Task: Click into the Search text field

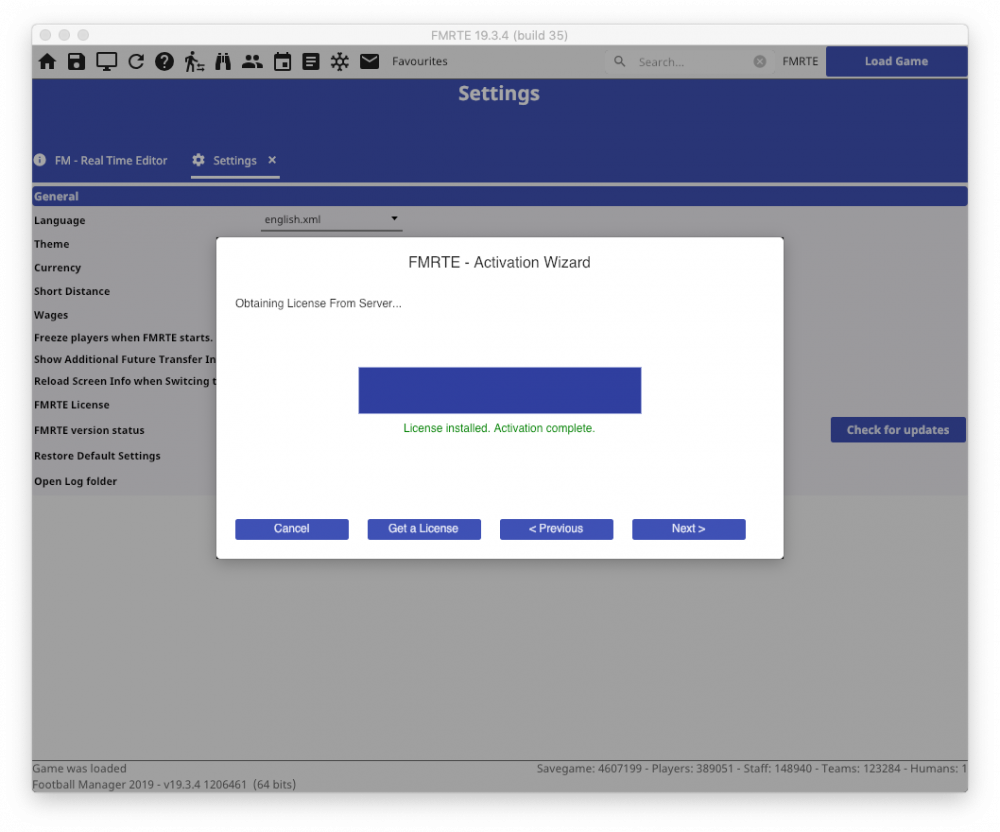Action: click(690, 62)
